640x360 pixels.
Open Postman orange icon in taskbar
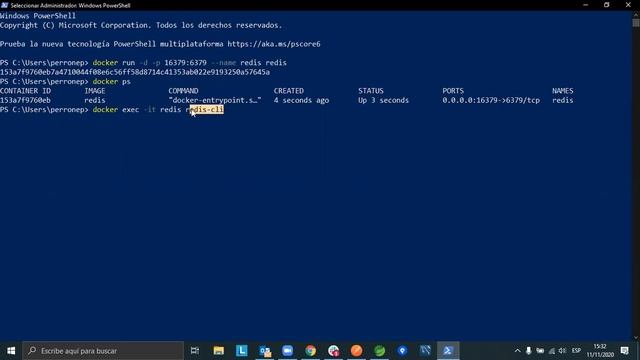click(356, 351)
